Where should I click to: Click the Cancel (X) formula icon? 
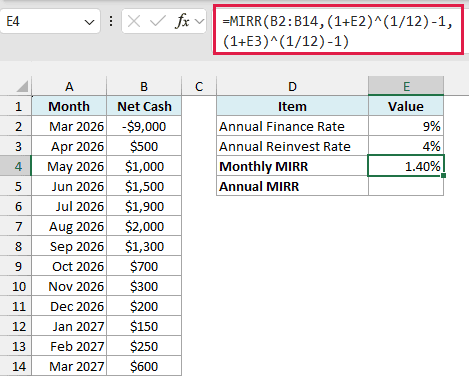tap(134, 22)
